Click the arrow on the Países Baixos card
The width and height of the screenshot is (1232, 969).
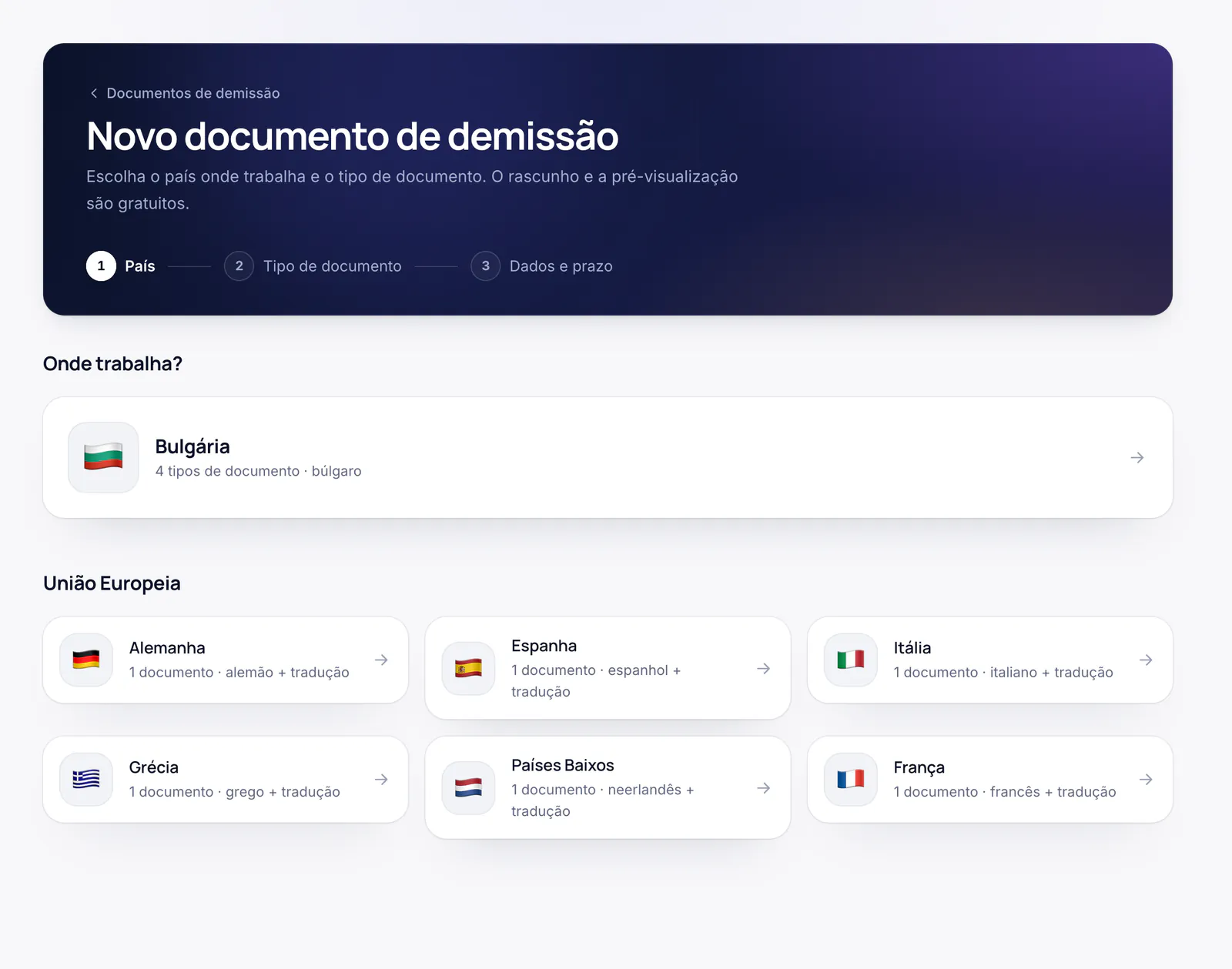click(763, 787)
